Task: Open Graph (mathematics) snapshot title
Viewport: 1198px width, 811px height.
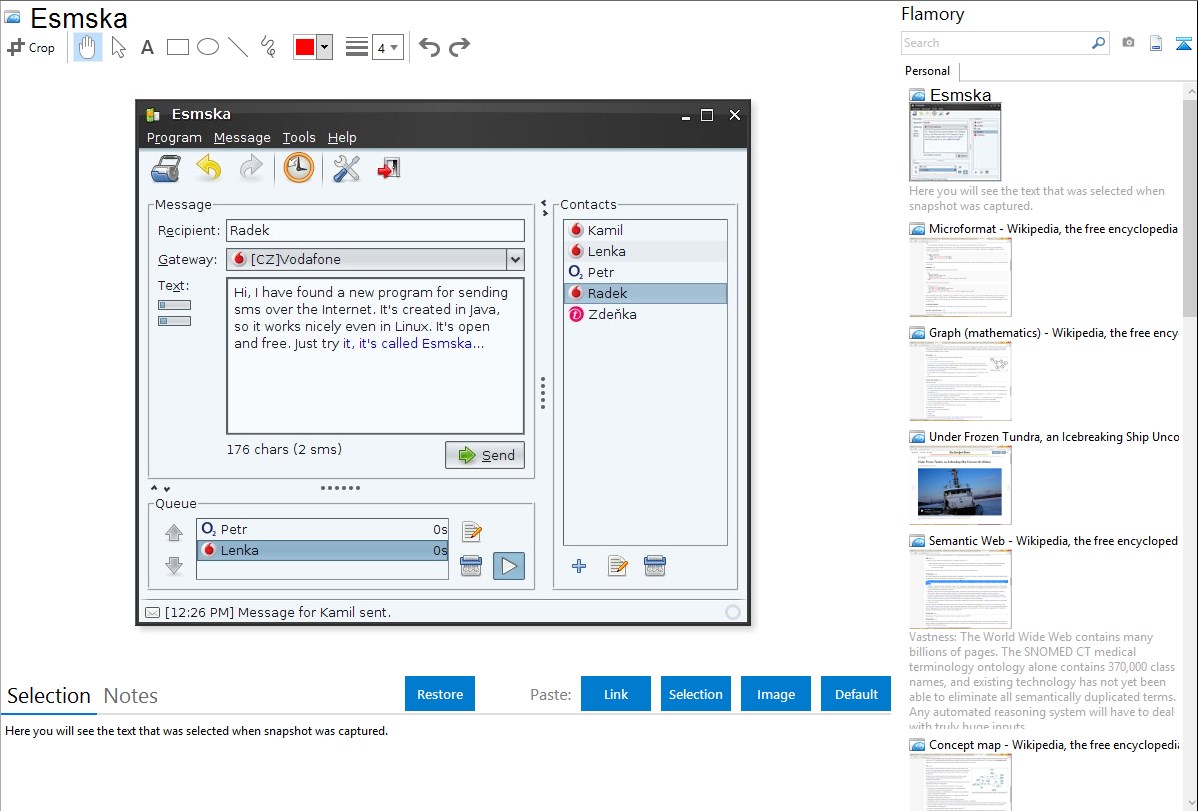Action: coord(1053,333)
